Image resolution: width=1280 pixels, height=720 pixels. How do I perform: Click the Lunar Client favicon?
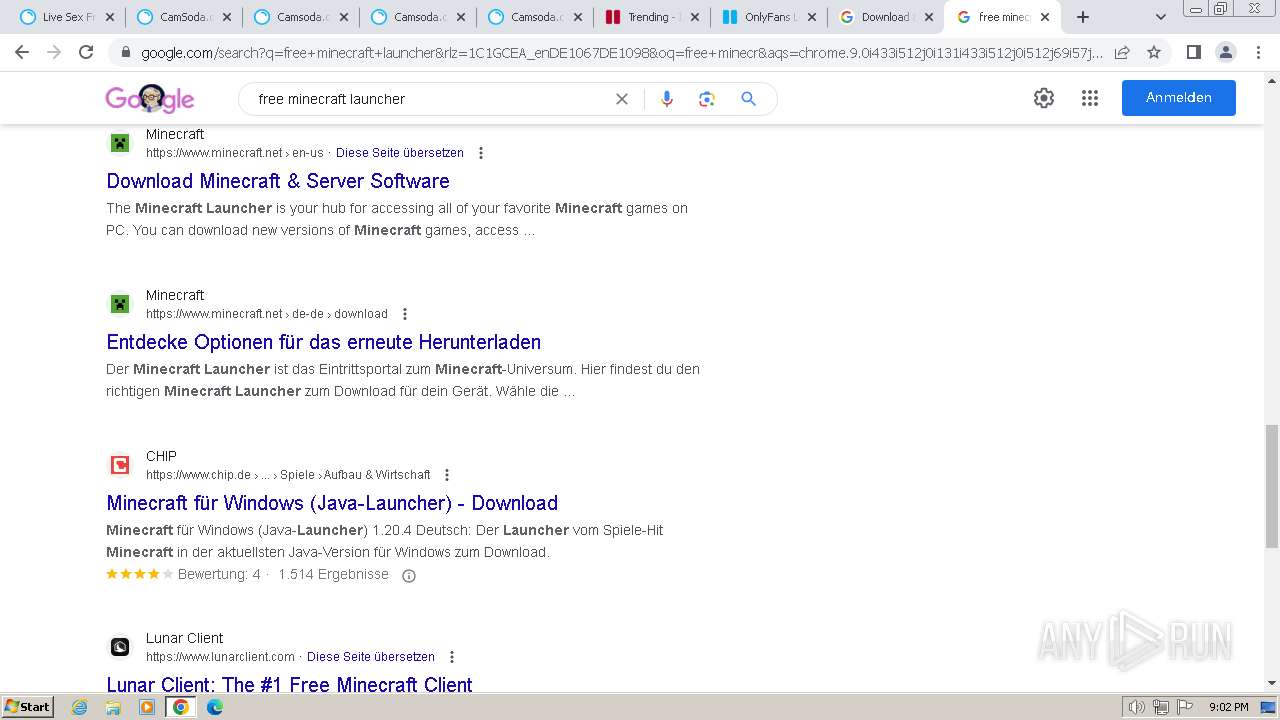pos(120,647)
